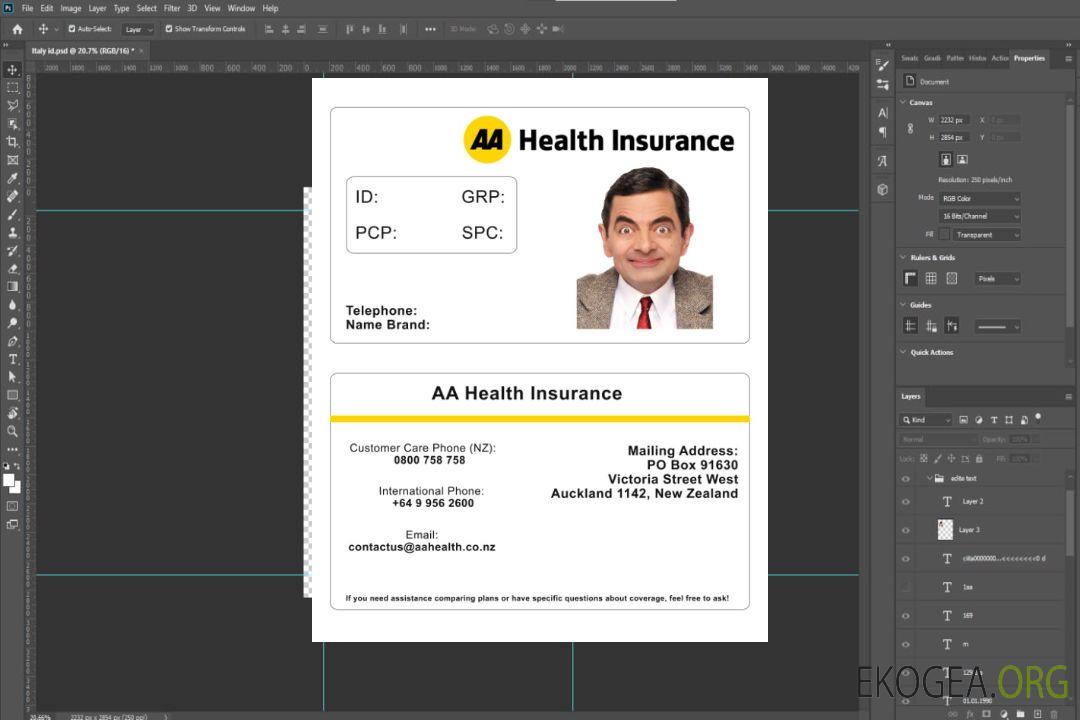Filter layers by type layers icon
Image resolution: width=1080 pixels, height=720 pixels.
(x=994, y=420)
